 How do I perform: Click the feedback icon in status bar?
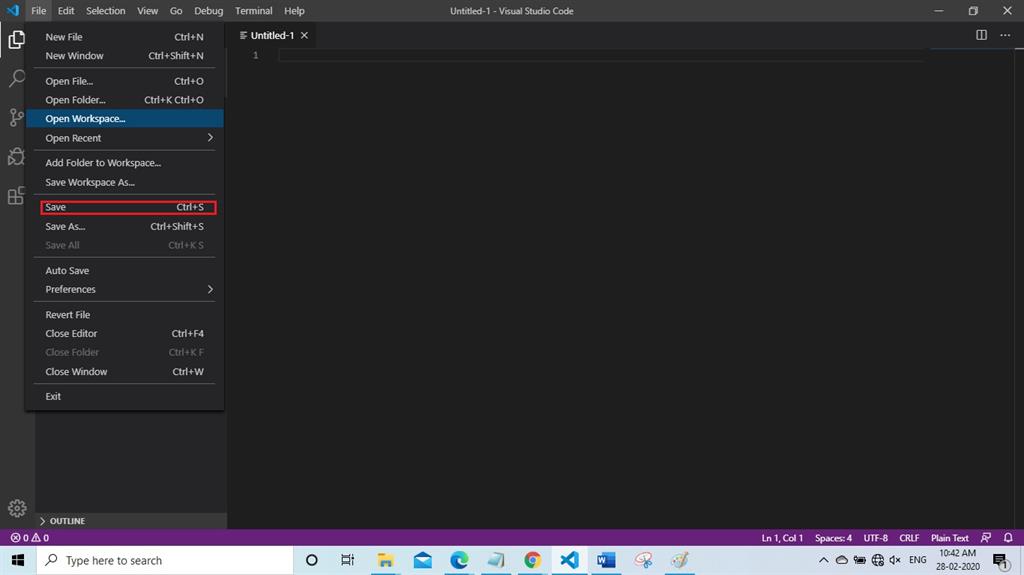[x=985, y=538]
